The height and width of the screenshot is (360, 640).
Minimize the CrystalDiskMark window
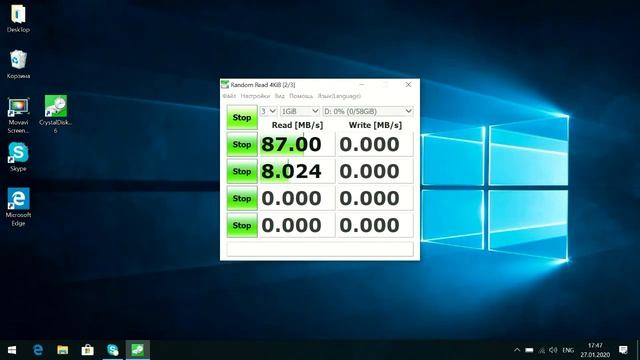coord(362,84)
